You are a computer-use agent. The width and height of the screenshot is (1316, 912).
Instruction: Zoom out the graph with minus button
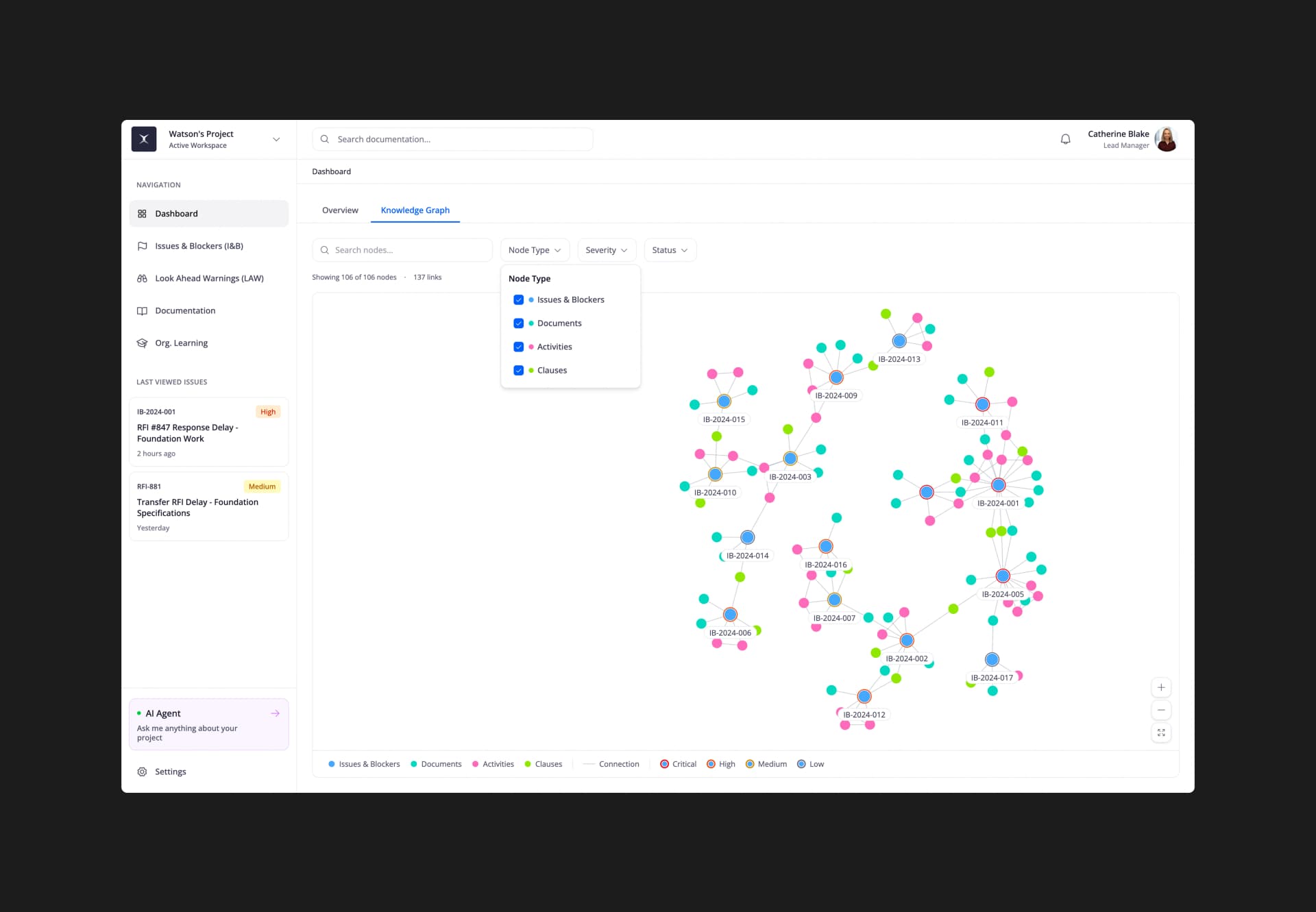point(1161,710)
